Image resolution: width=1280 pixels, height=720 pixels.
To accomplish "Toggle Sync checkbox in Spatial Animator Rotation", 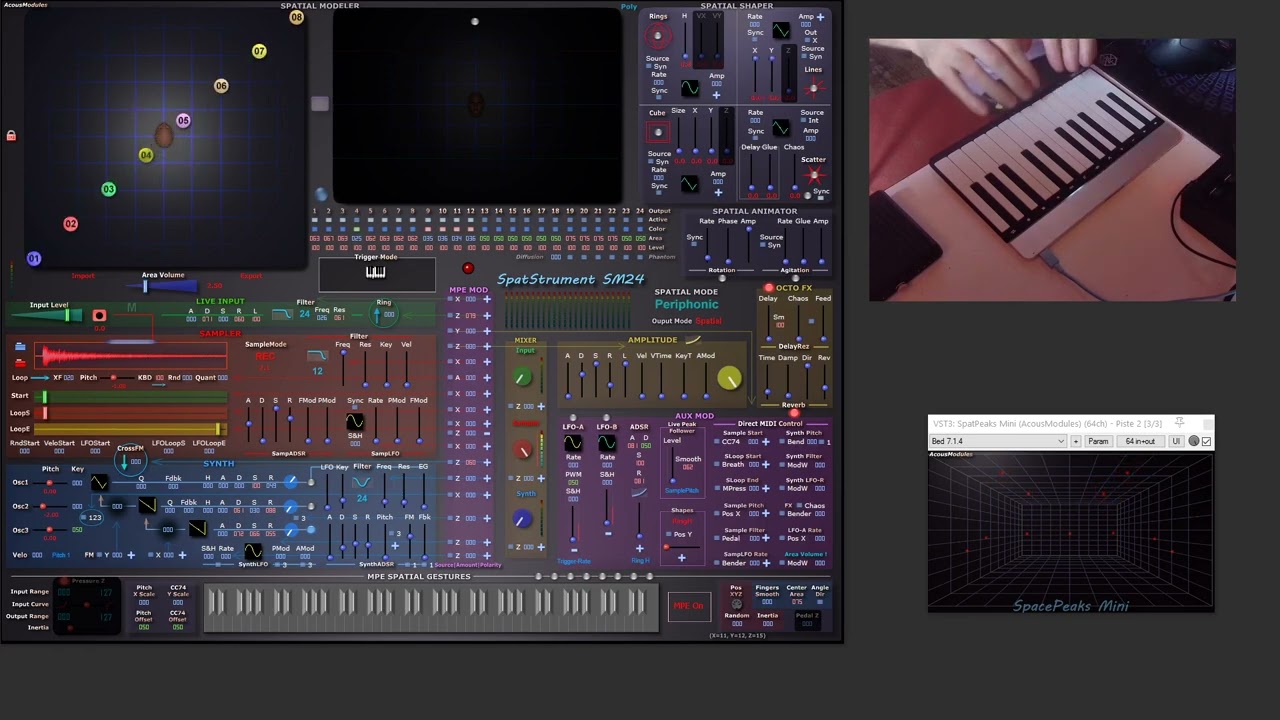I will (x=694, y=245).
